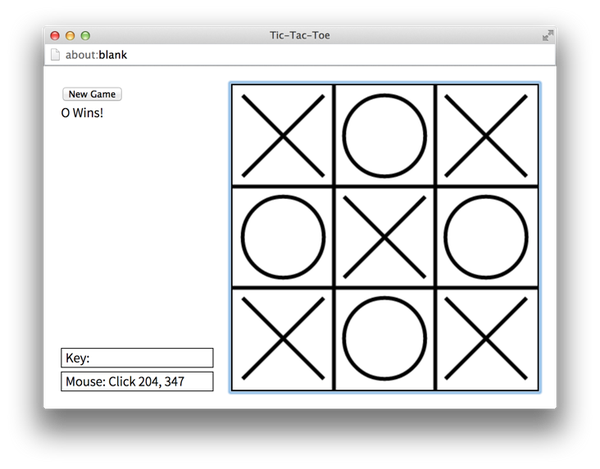Select the top-middle O cell

(385, 135)
